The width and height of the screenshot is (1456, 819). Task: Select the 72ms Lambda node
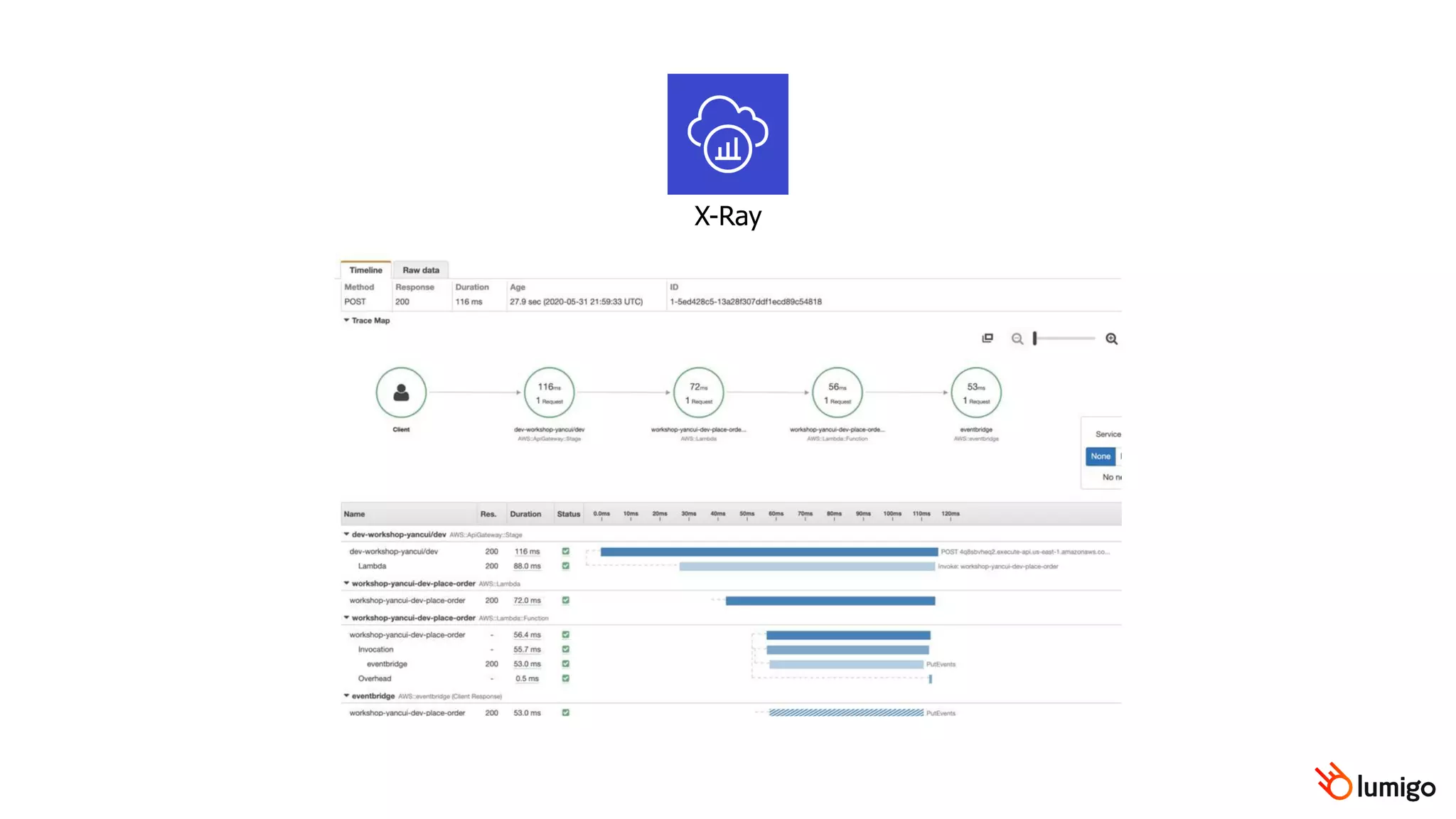pyautogui.click(x=698, y=392)
